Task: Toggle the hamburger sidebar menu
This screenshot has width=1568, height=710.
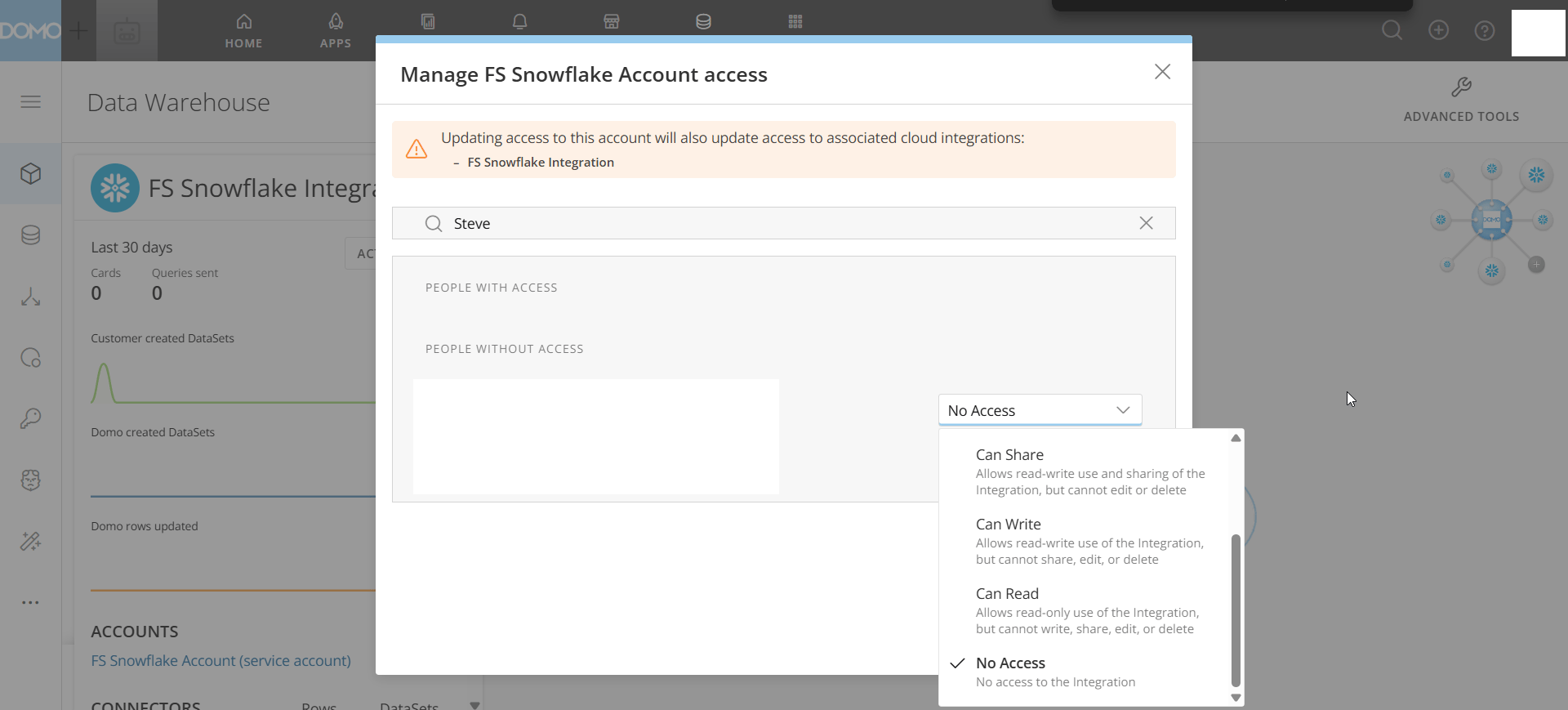Action: (31, 101)
